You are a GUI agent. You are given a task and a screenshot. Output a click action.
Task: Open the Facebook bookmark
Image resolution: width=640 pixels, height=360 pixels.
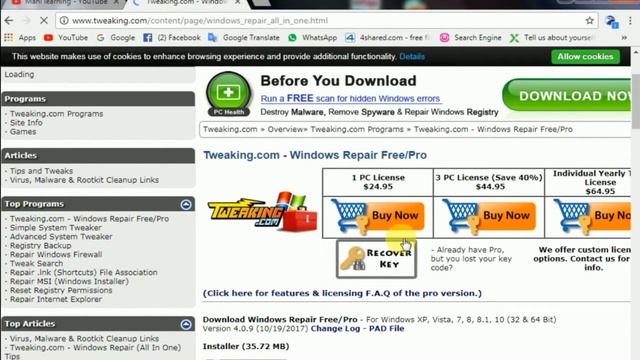172,38
